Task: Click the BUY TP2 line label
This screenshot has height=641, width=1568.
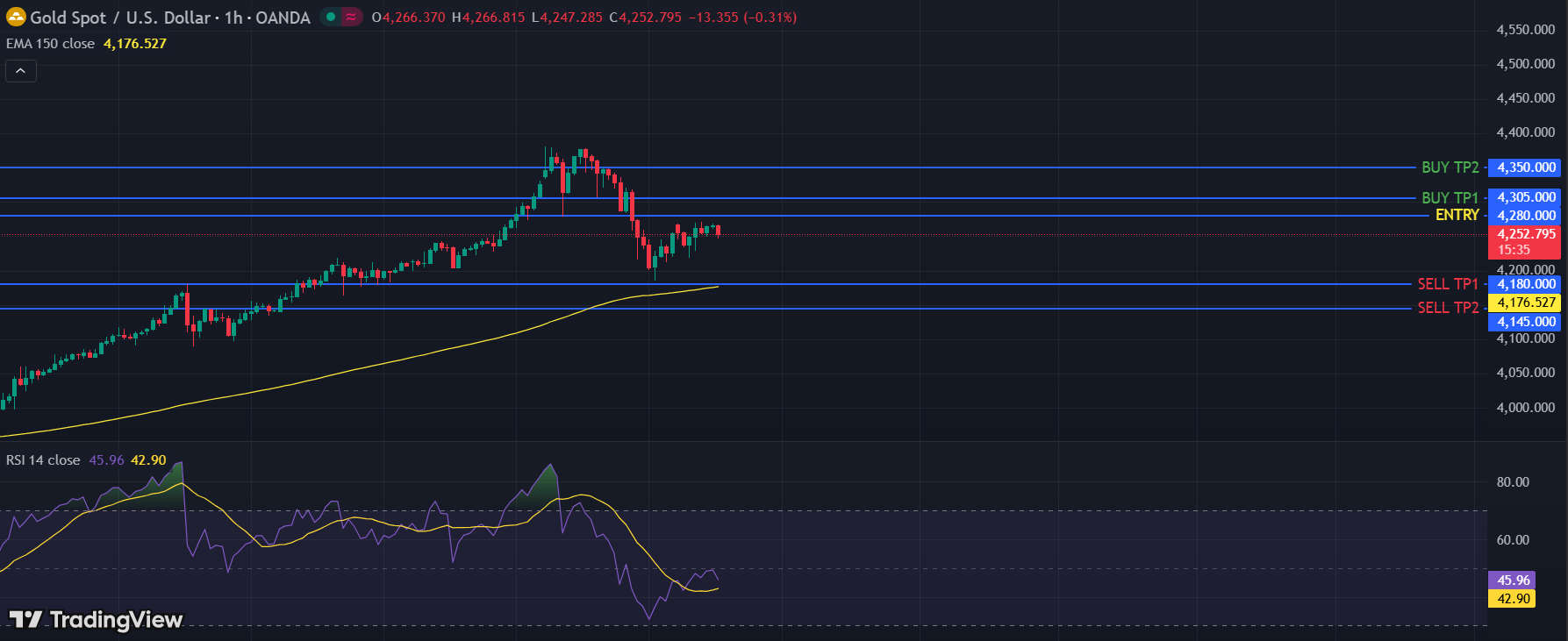Action: tap(1450, 167)
